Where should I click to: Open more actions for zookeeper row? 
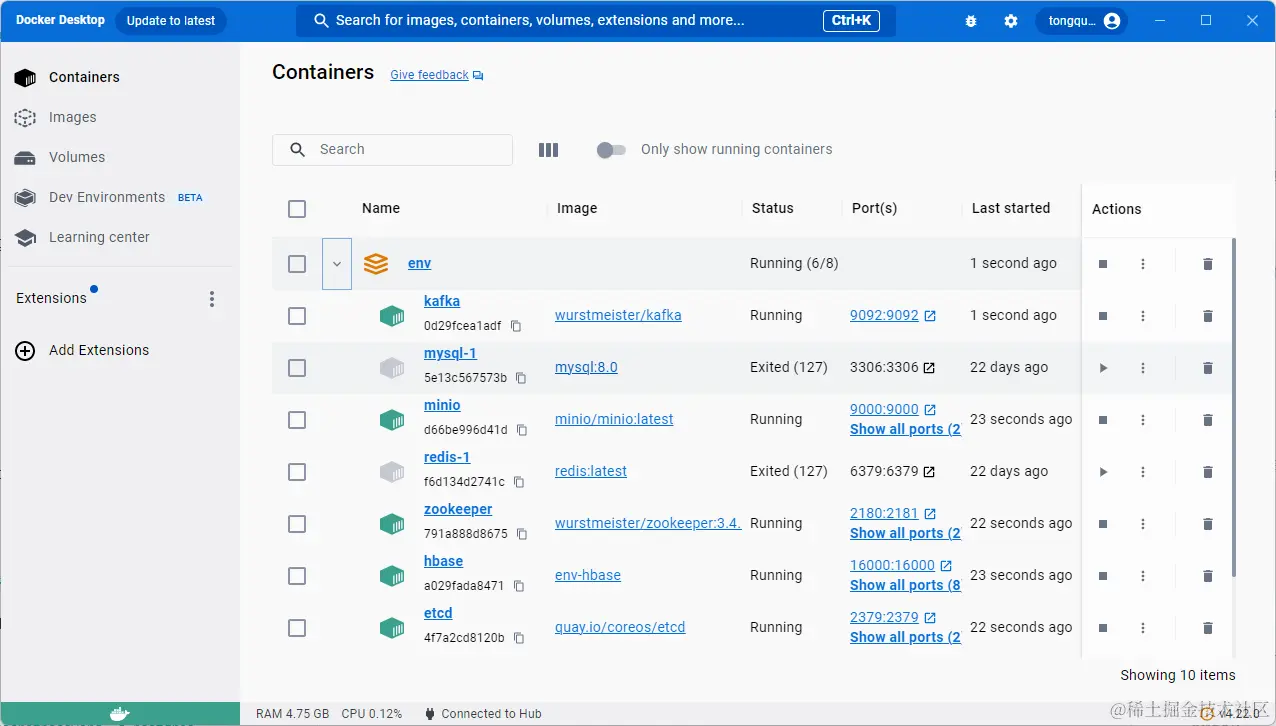point(1143,524)
